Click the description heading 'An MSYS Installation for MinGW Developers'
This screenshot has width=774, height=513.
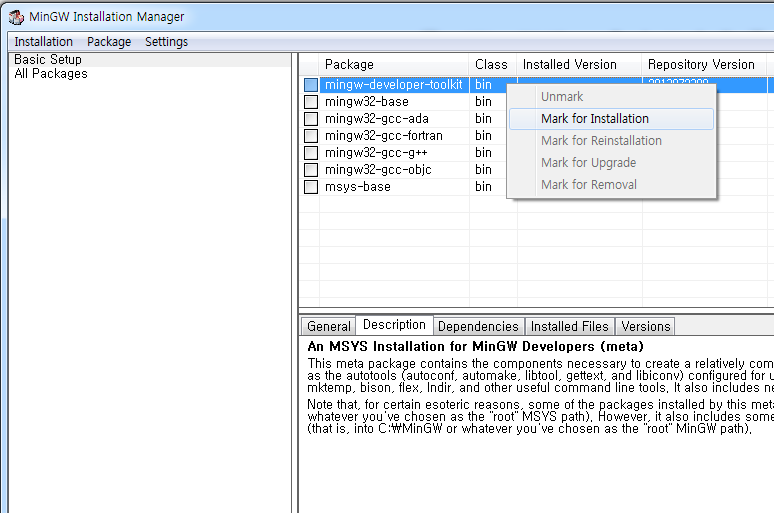pyautogui.click(x=475, y=347)
